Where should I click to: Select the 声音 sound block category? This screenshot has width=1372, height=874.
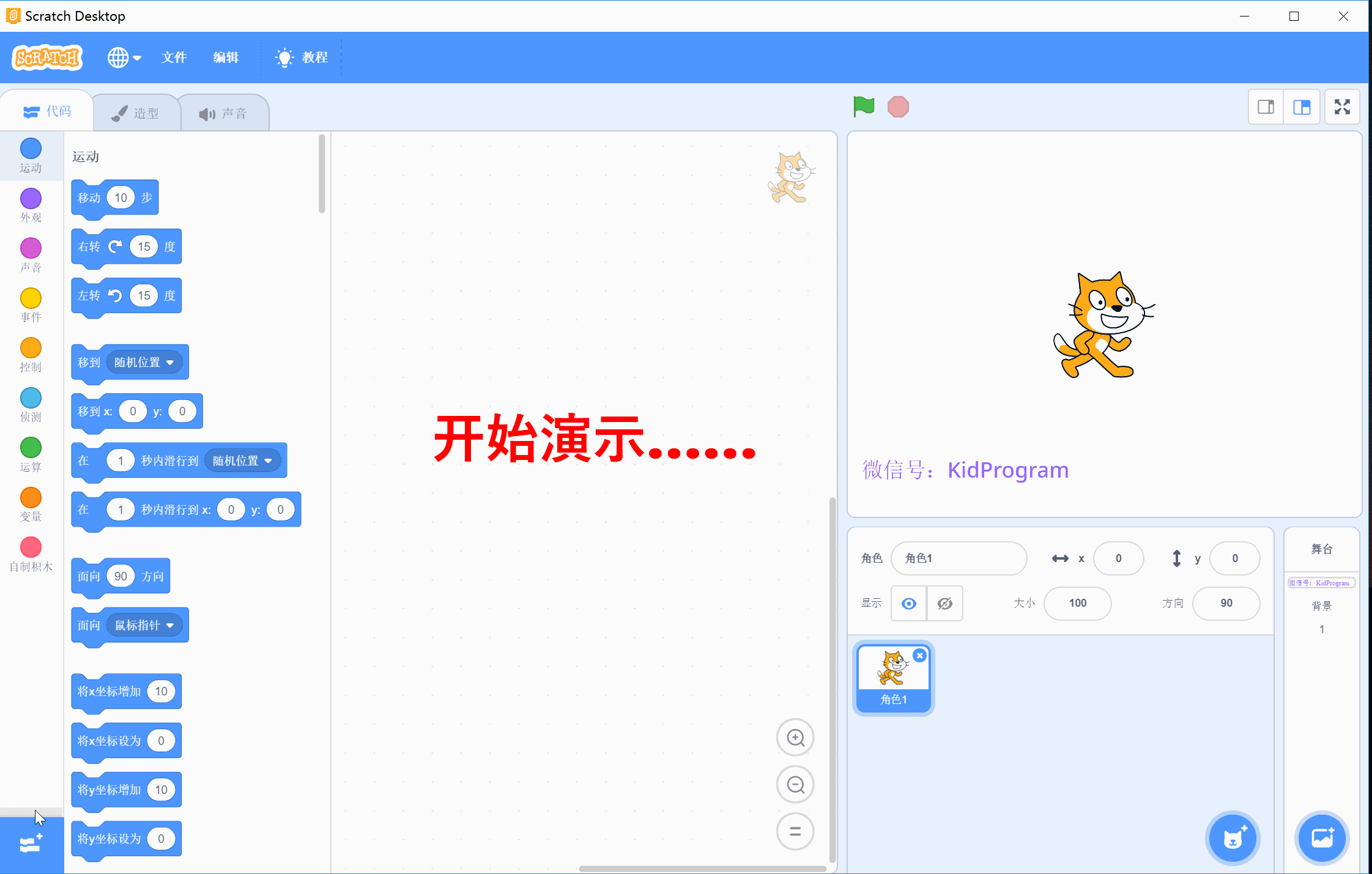pos(31,256)
